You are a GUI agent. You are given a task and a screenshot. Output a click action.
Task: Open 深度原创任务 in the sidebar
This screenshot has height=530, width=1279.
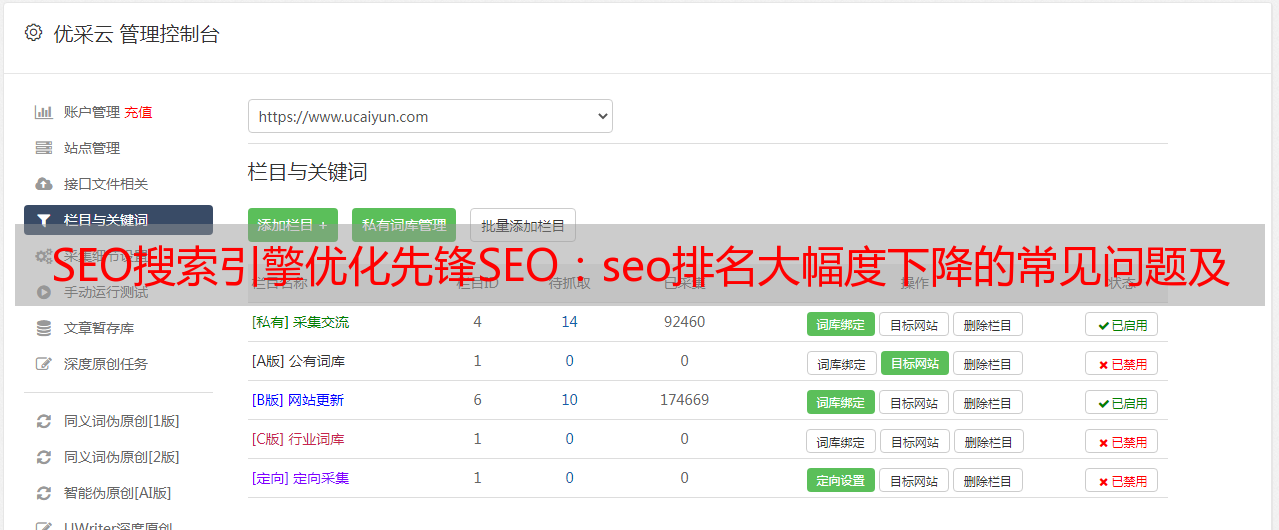106,364
